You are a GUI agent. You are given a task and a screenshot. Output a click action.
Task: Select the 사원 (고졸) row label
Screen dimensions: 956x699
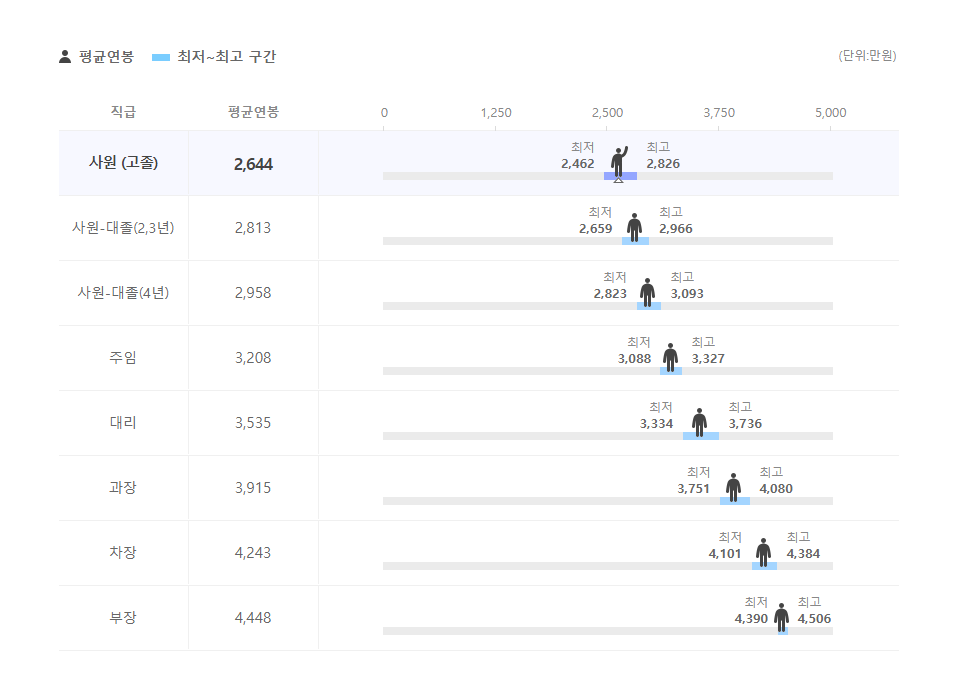coord(123,162)
